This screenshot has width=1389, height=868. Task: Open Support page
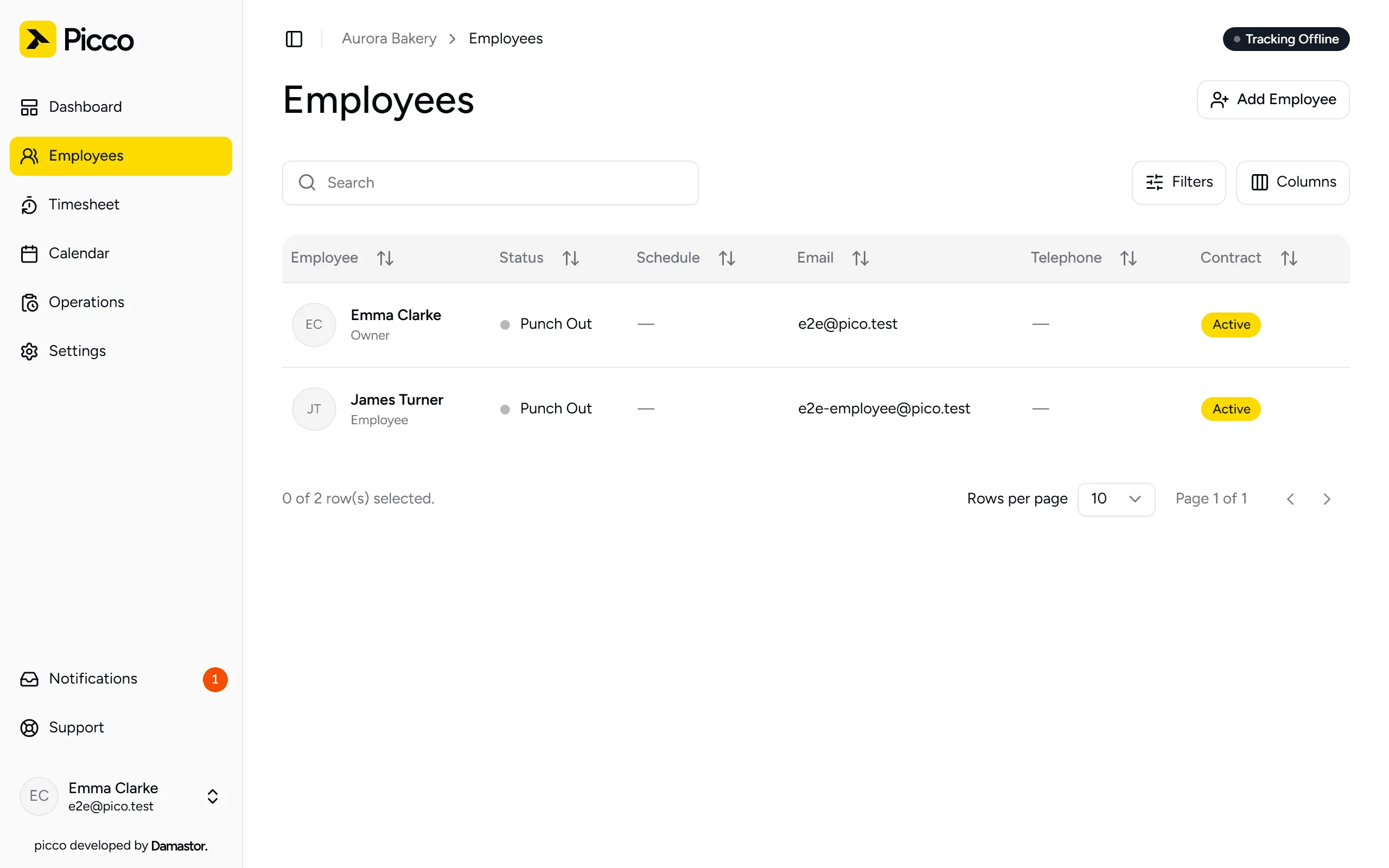[x=121, y=727]
